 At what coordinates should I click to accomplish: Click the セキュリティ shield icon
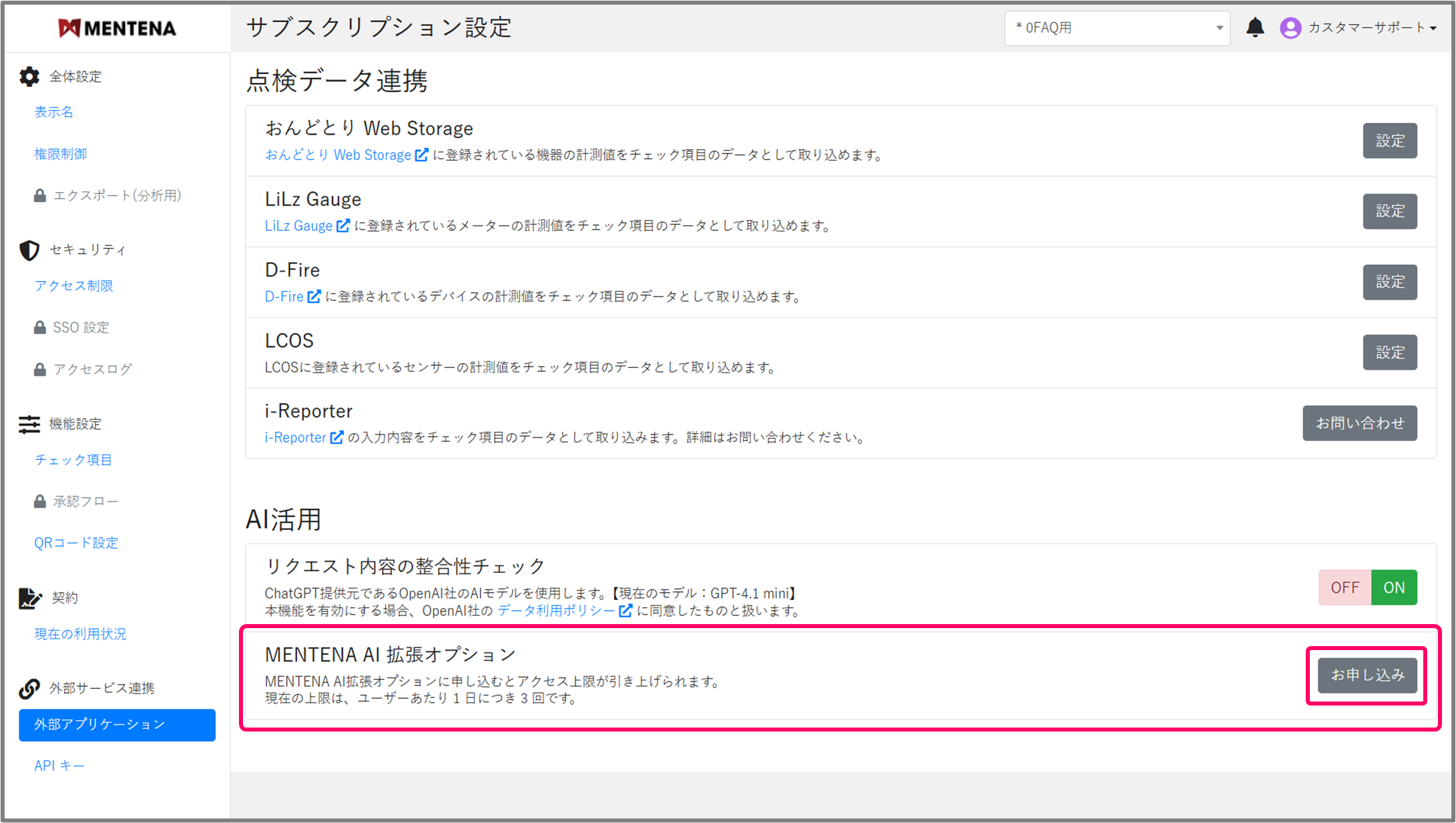click(29, 250)
